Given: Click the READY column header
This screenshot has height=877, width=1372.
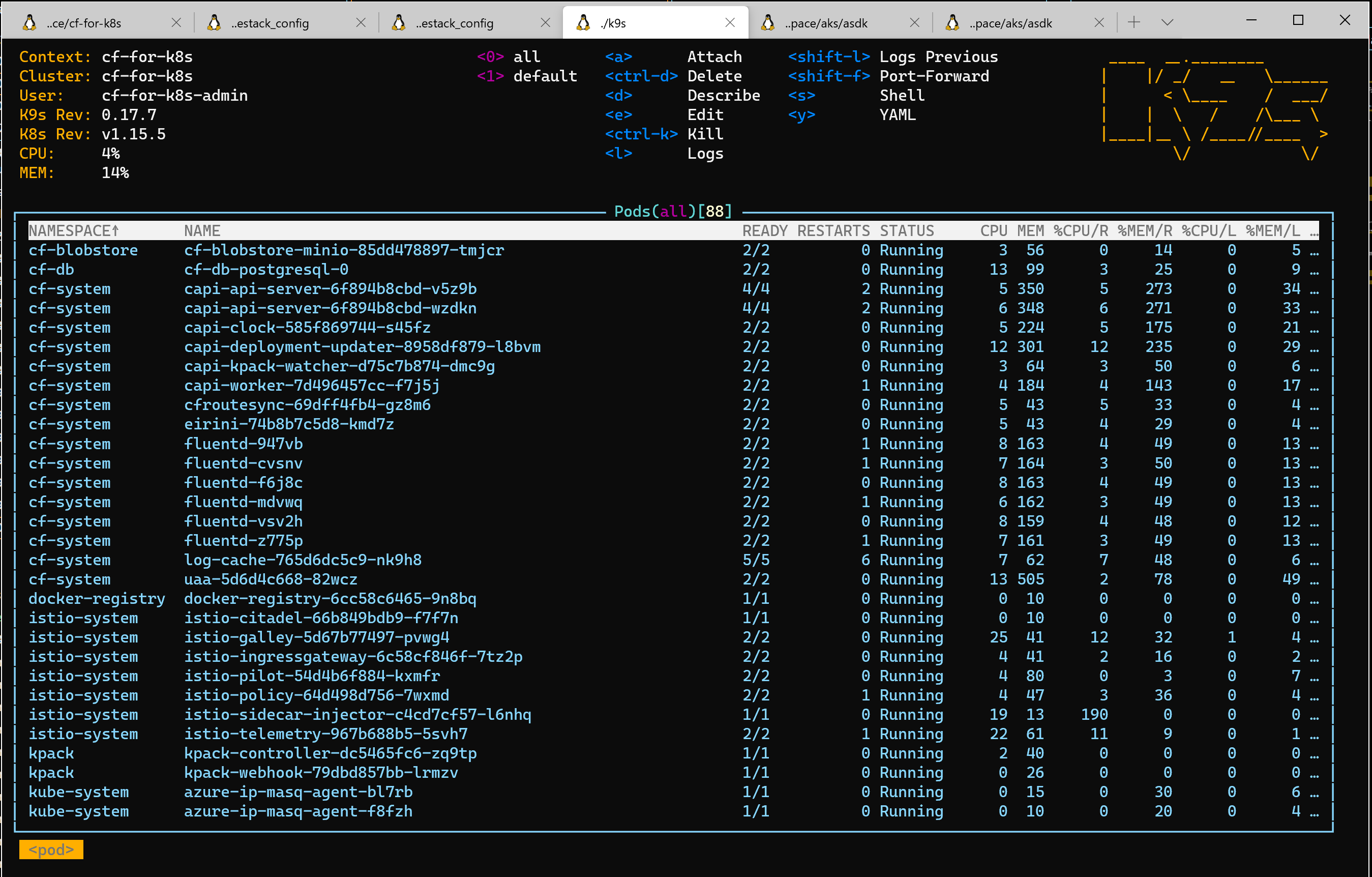Looking at the screenshot, I should 765,231.
